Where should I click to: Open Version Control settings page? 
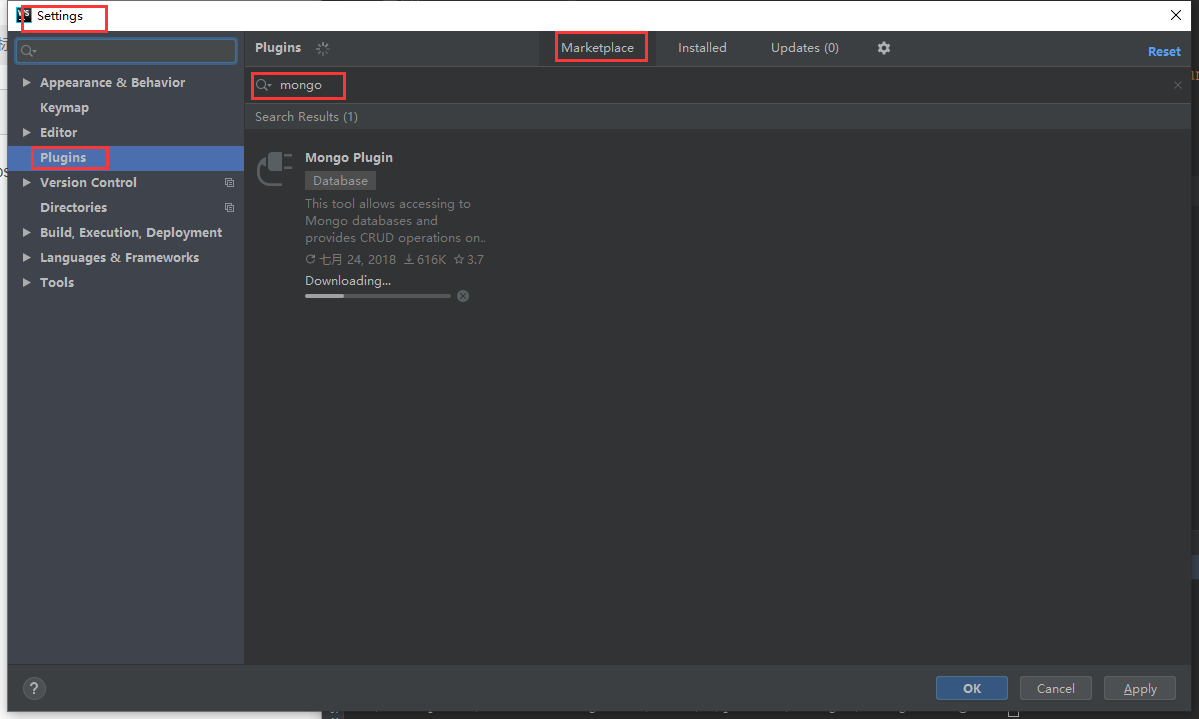click(88, 183)
